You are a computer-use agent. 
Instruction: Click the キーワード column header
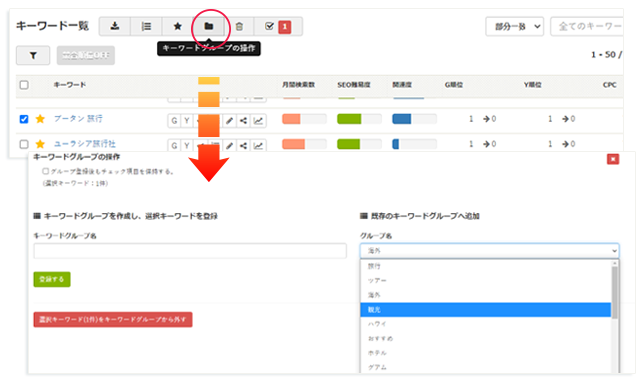pos(70,85)
